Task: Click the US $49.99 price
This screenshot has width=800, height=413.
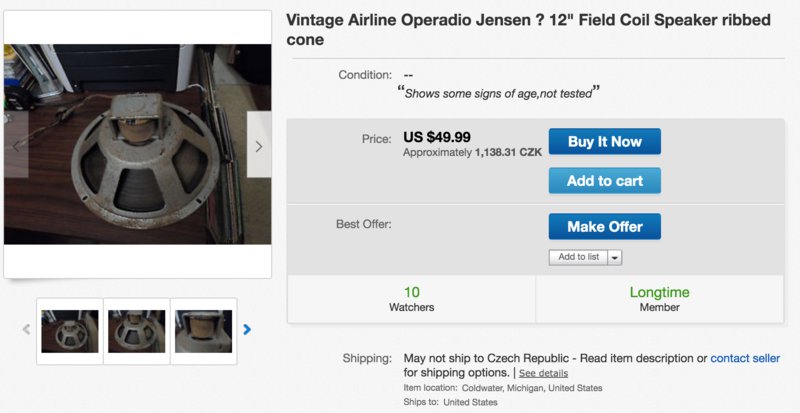Action: 437,137
